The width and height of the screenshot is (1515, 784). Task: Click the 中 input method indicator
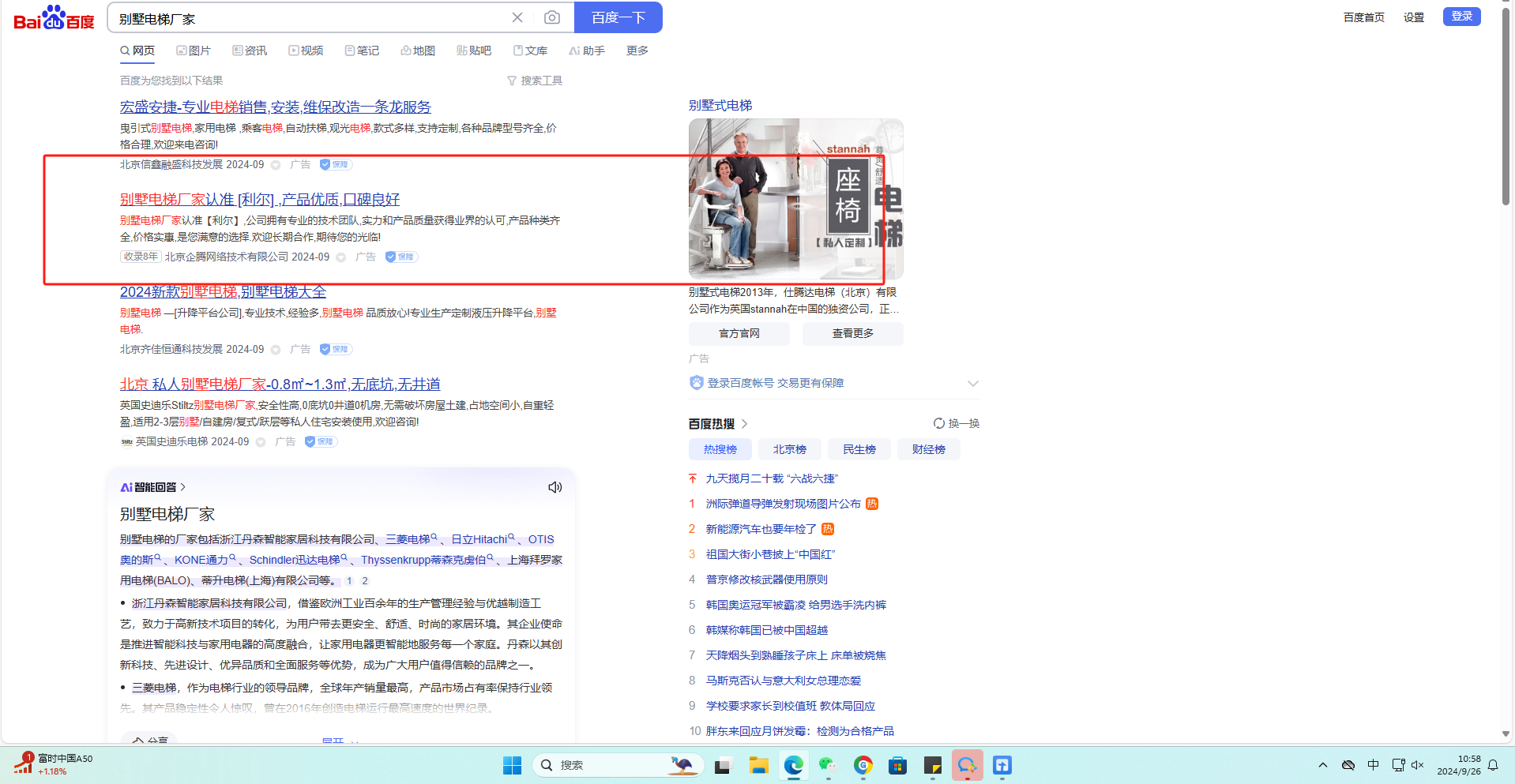1374,765
